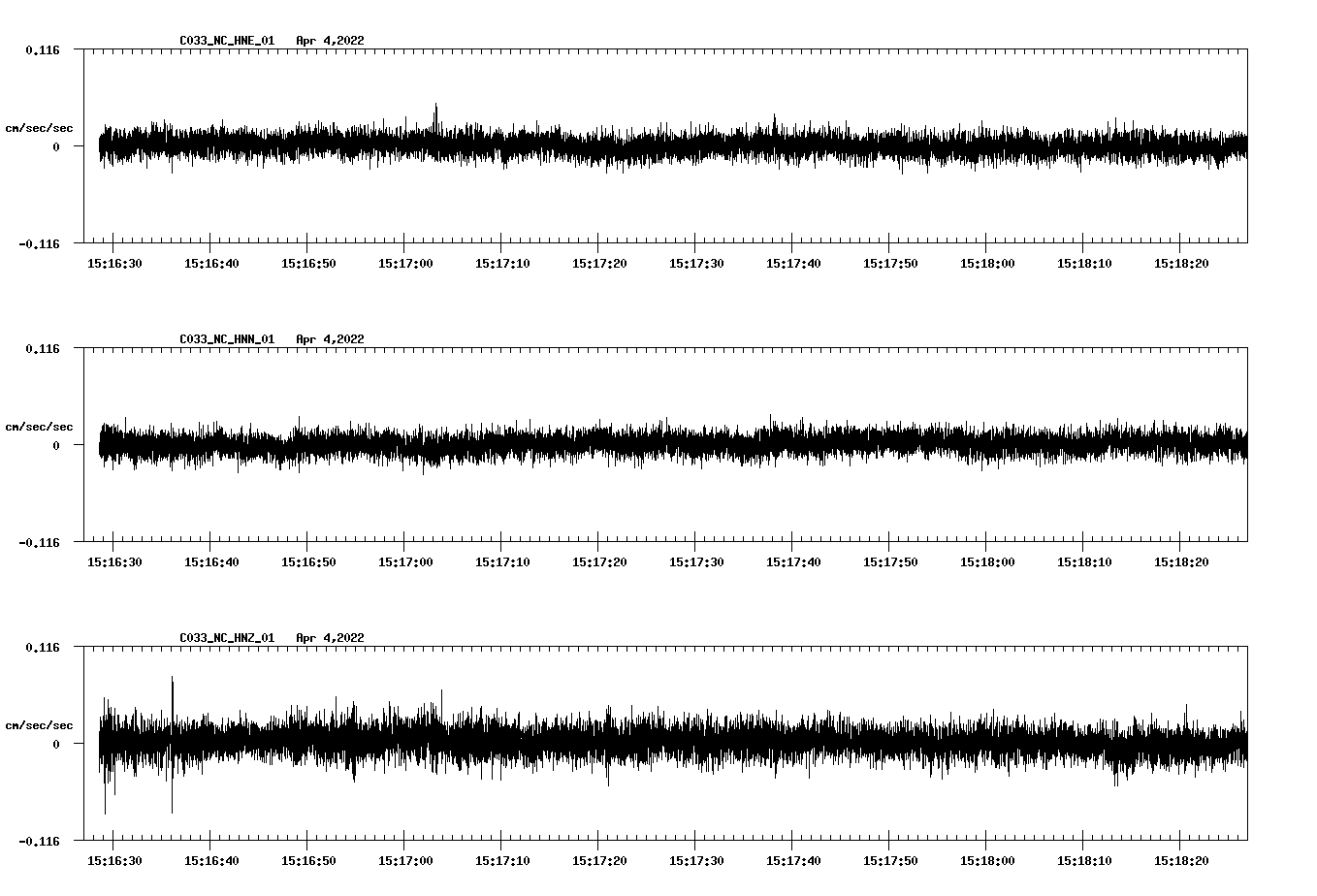
Task: Click the -.116 lower limit of the HNN plot
Action: (40, 542)
